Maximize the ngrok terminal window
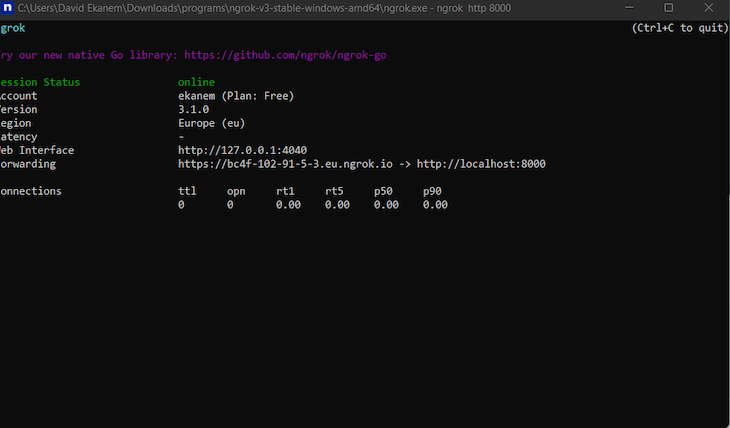Viewport: 730px width, 428px height. tap(668, 8)
